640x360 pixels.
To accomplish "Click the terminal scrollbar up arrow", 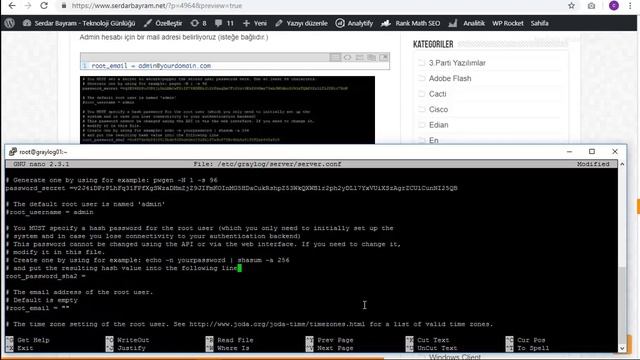I will tap(622, 164).
